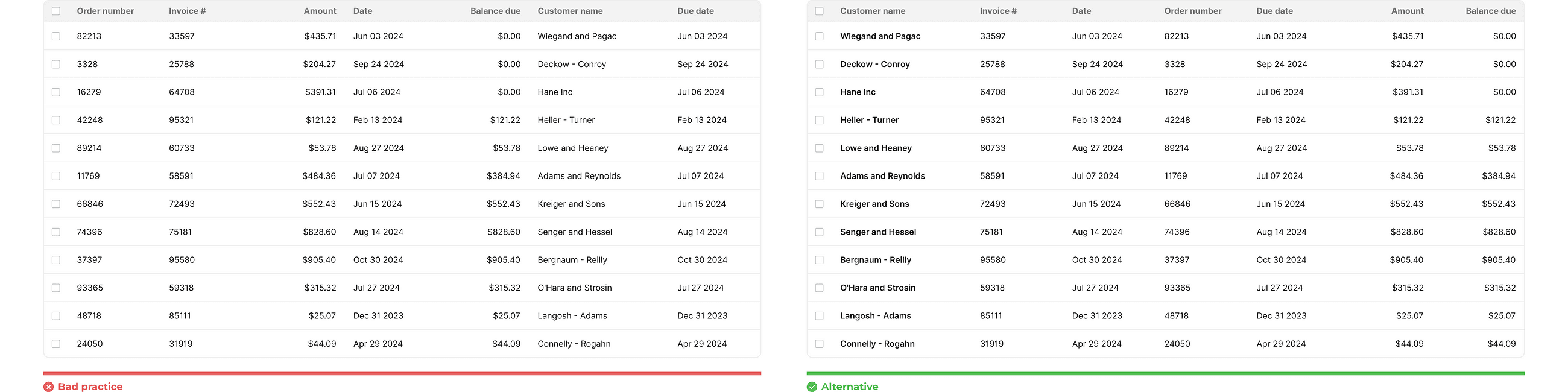Tick checkbox for order 11769 in left table
1568x392 pixels.
(56, 176)
